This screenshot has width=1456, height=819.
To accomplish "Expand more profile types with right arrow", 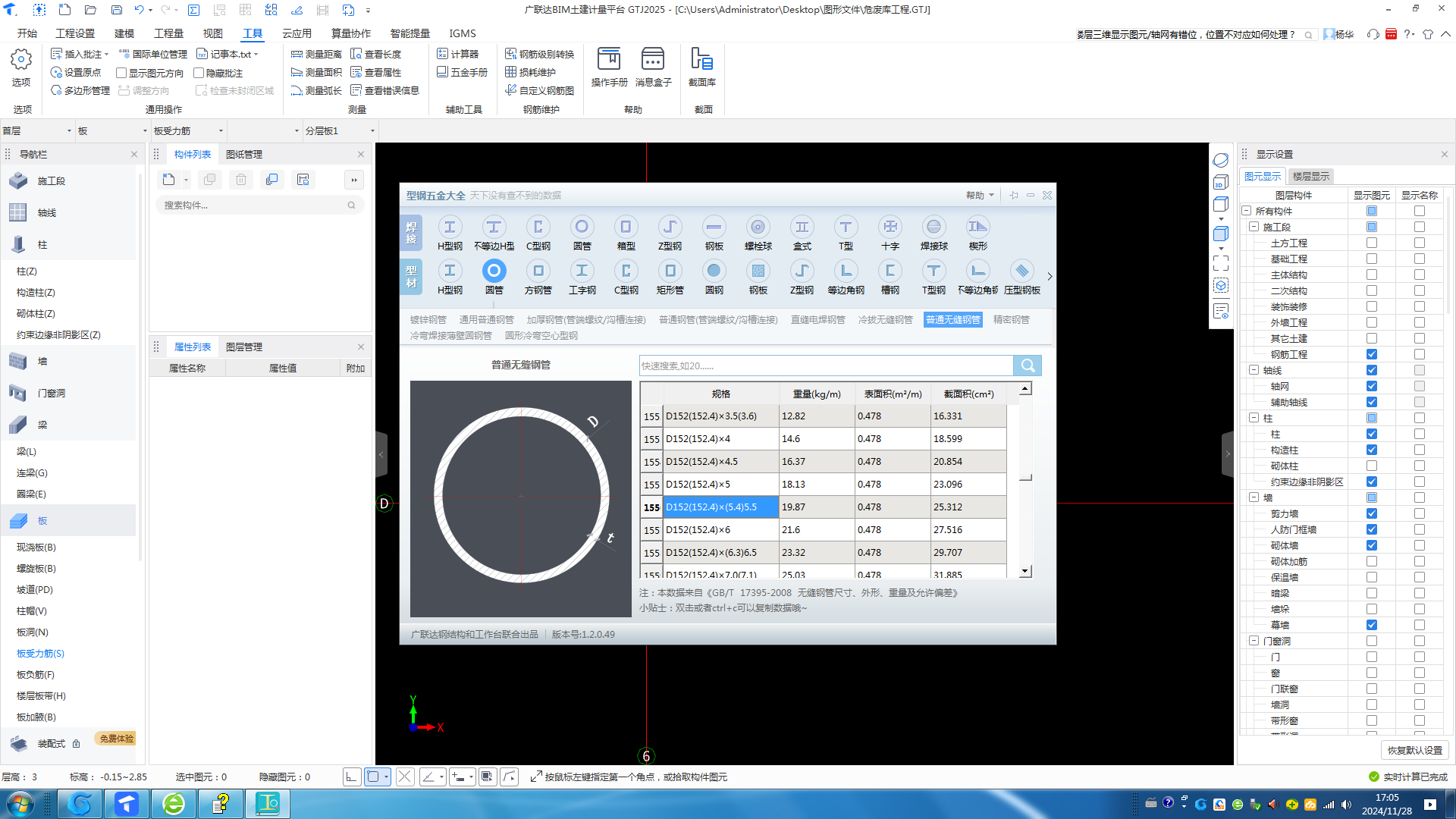I will 1050,276.
